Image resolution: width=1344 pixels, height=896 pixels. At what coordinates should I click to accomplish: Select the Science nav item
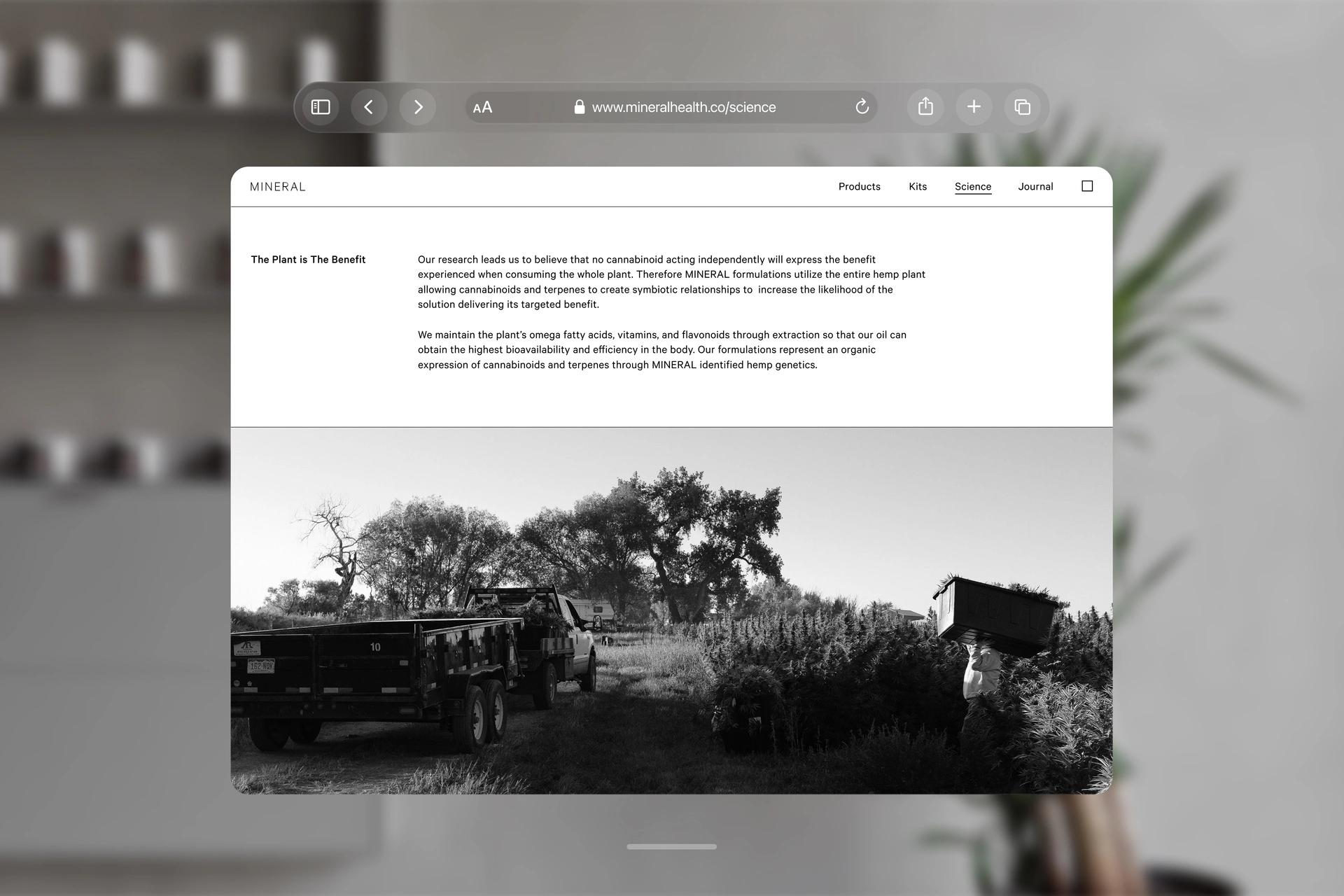[972, 187]
